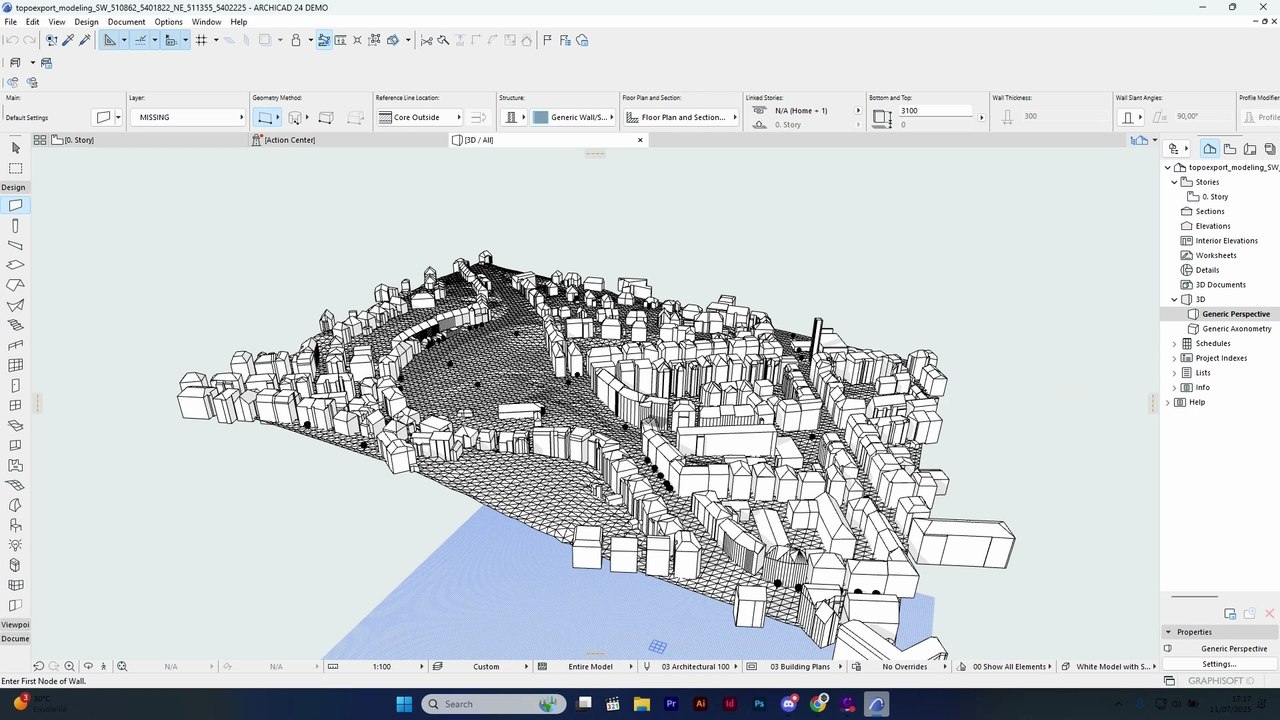Open Project Map icon in Navigator

pyautogui.click(x=1209, y=148)
